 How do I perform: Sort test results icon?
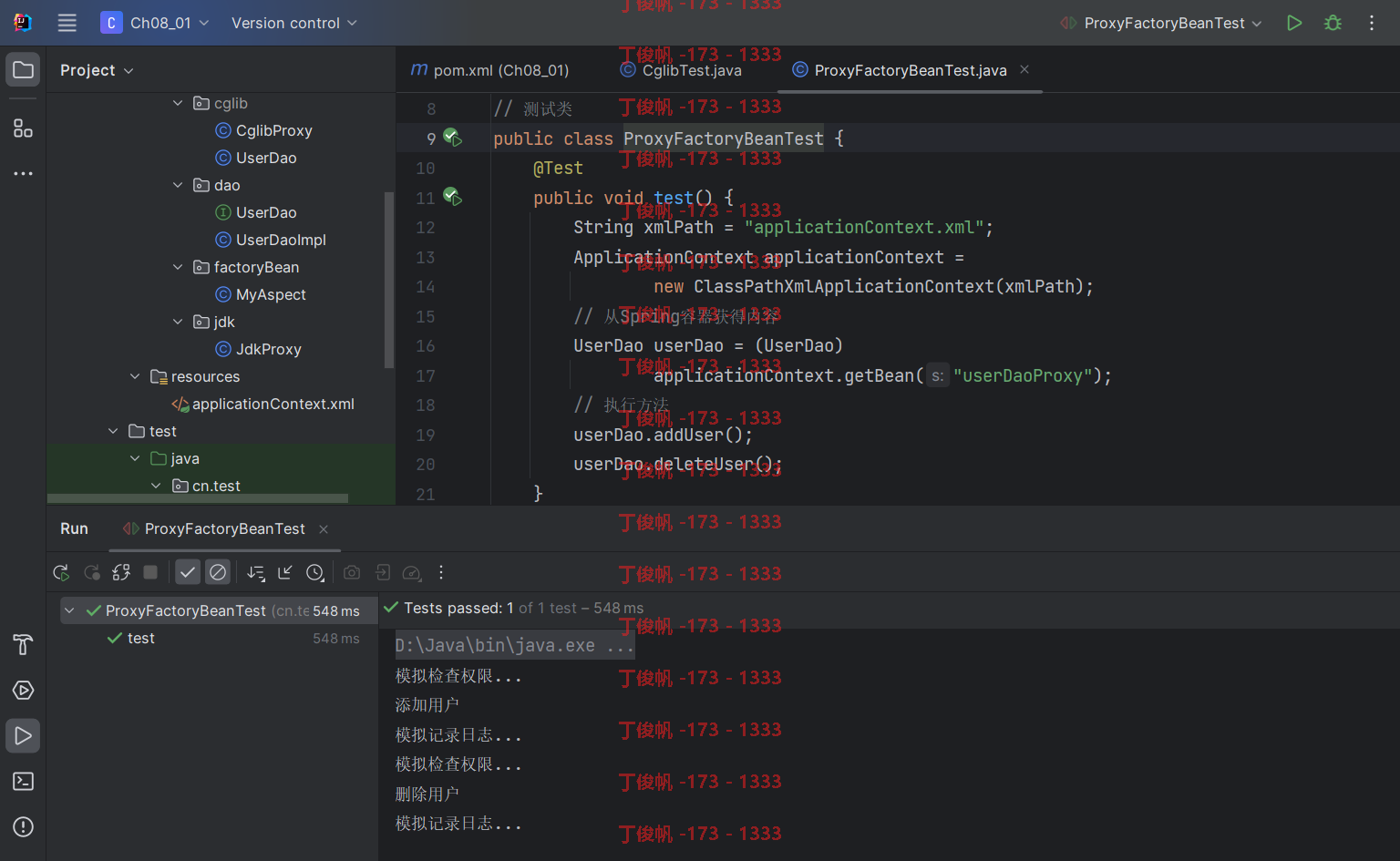256,572
